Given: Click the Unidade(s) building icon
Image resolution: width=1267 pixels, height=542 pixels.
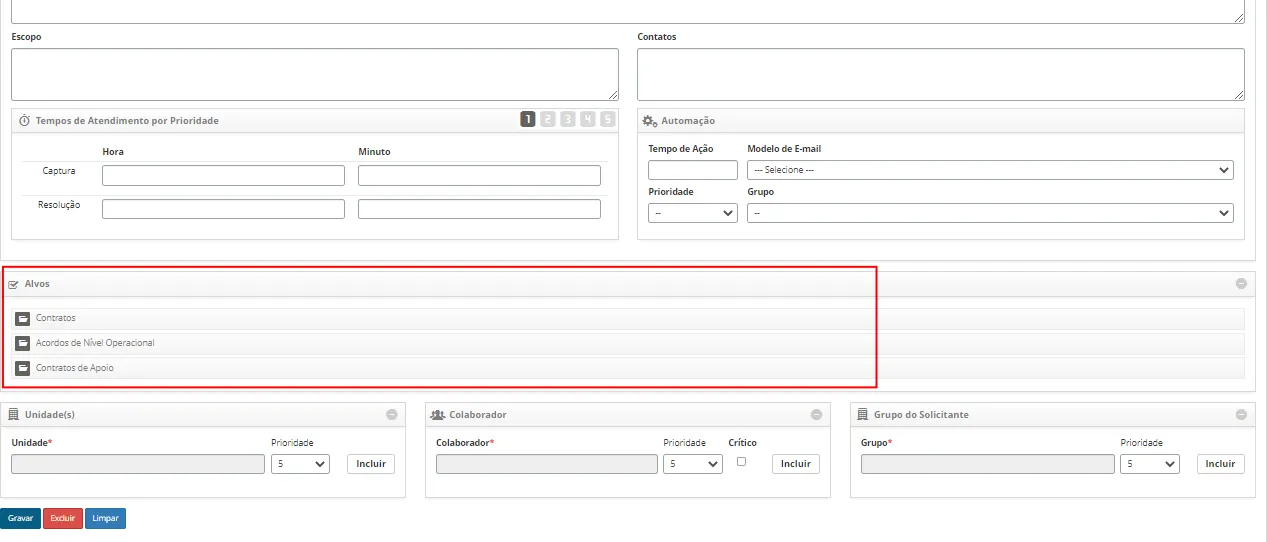Looking at the screenshot, I should coord(13,414).
